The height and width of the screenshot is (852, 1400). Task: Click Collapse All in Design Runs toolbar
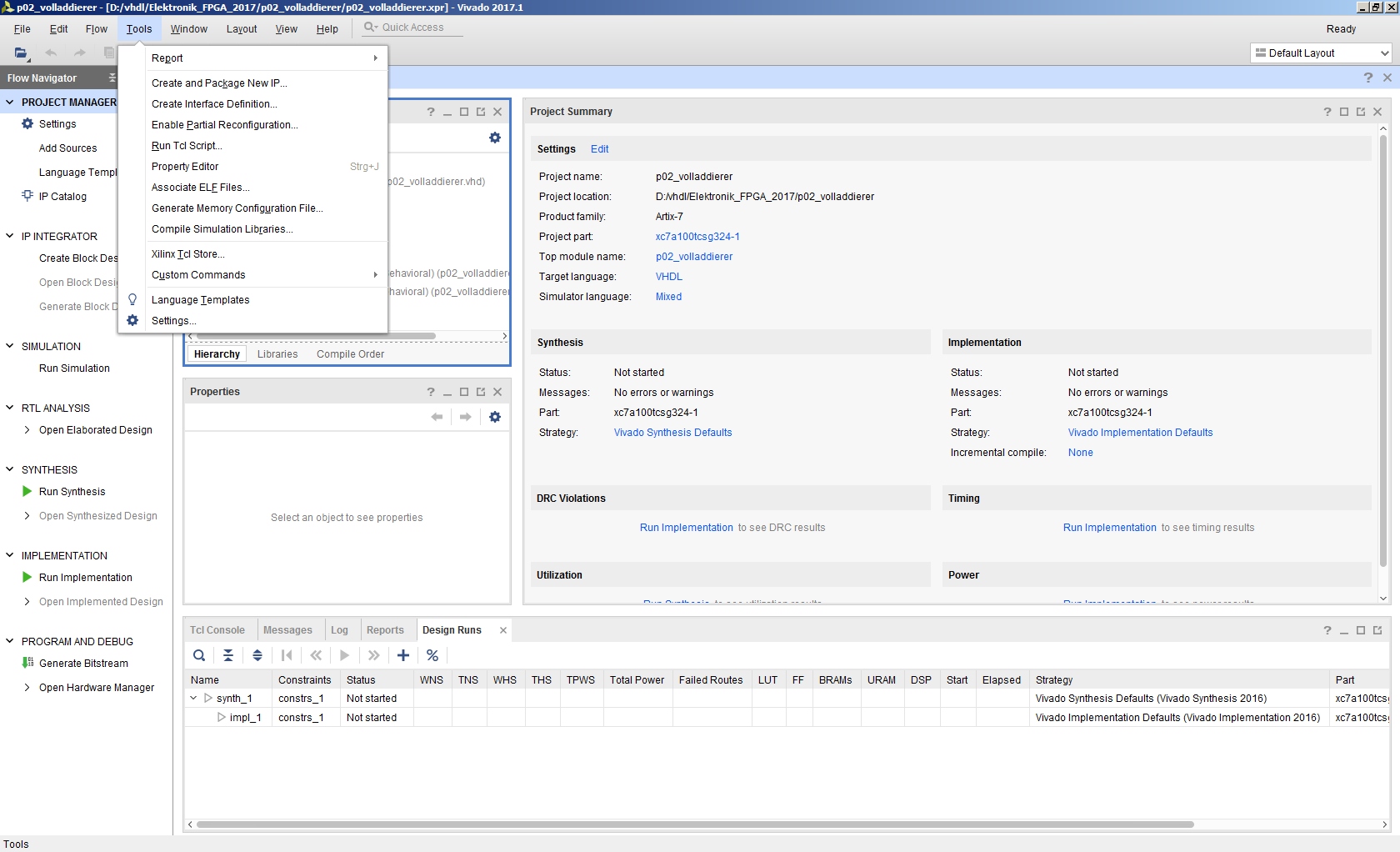coord(228,655)
